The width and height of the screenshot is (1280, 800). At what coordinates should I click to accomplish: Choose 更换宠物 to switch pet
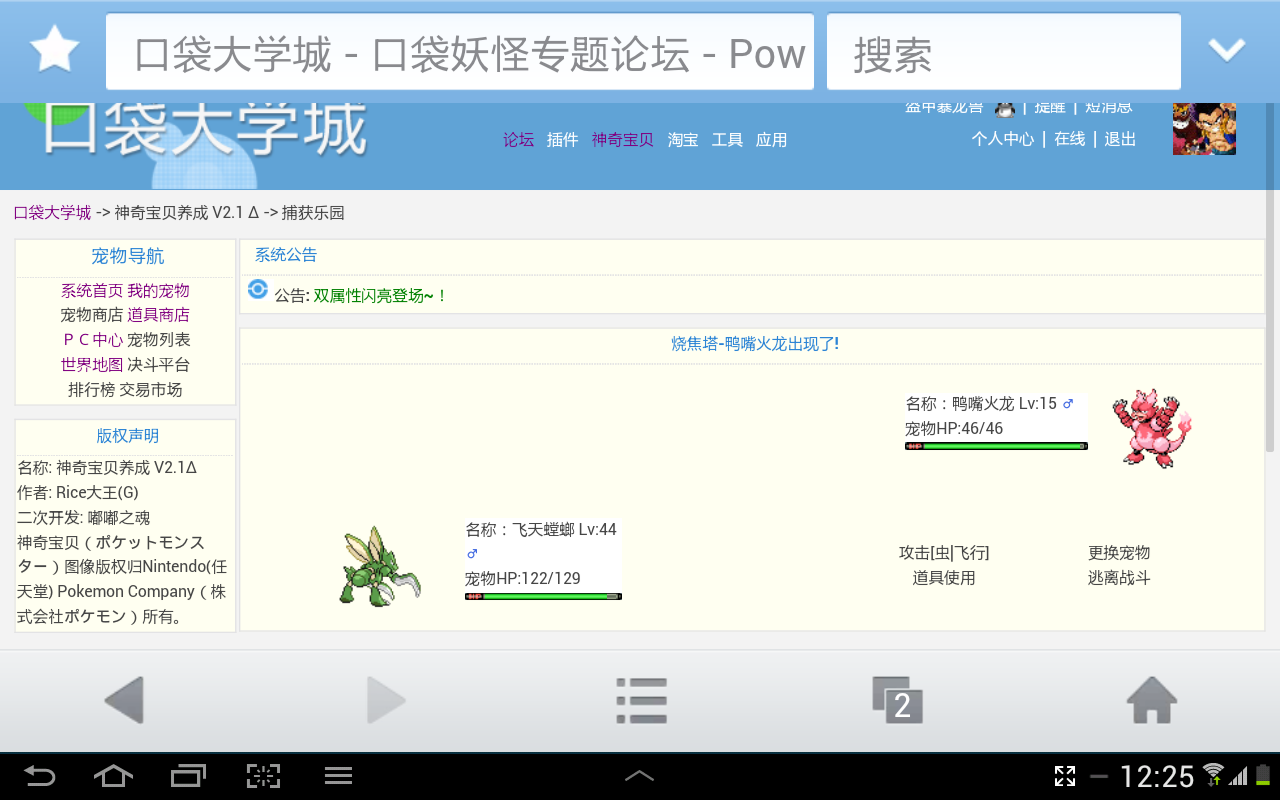click(1119, 553)
